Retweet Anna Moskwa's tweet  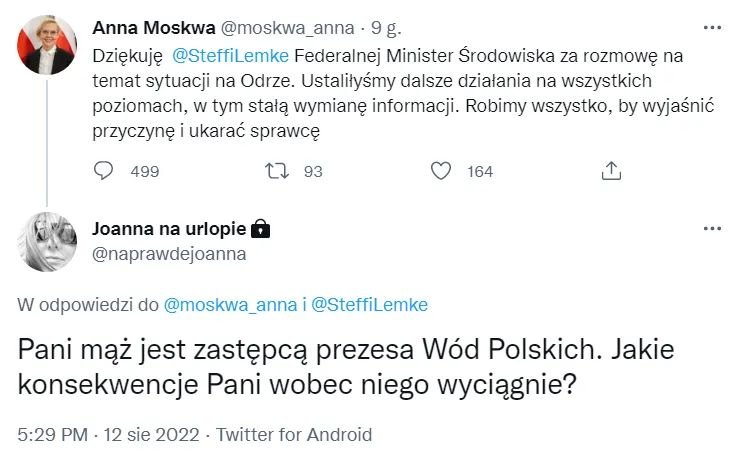(274, 171)
